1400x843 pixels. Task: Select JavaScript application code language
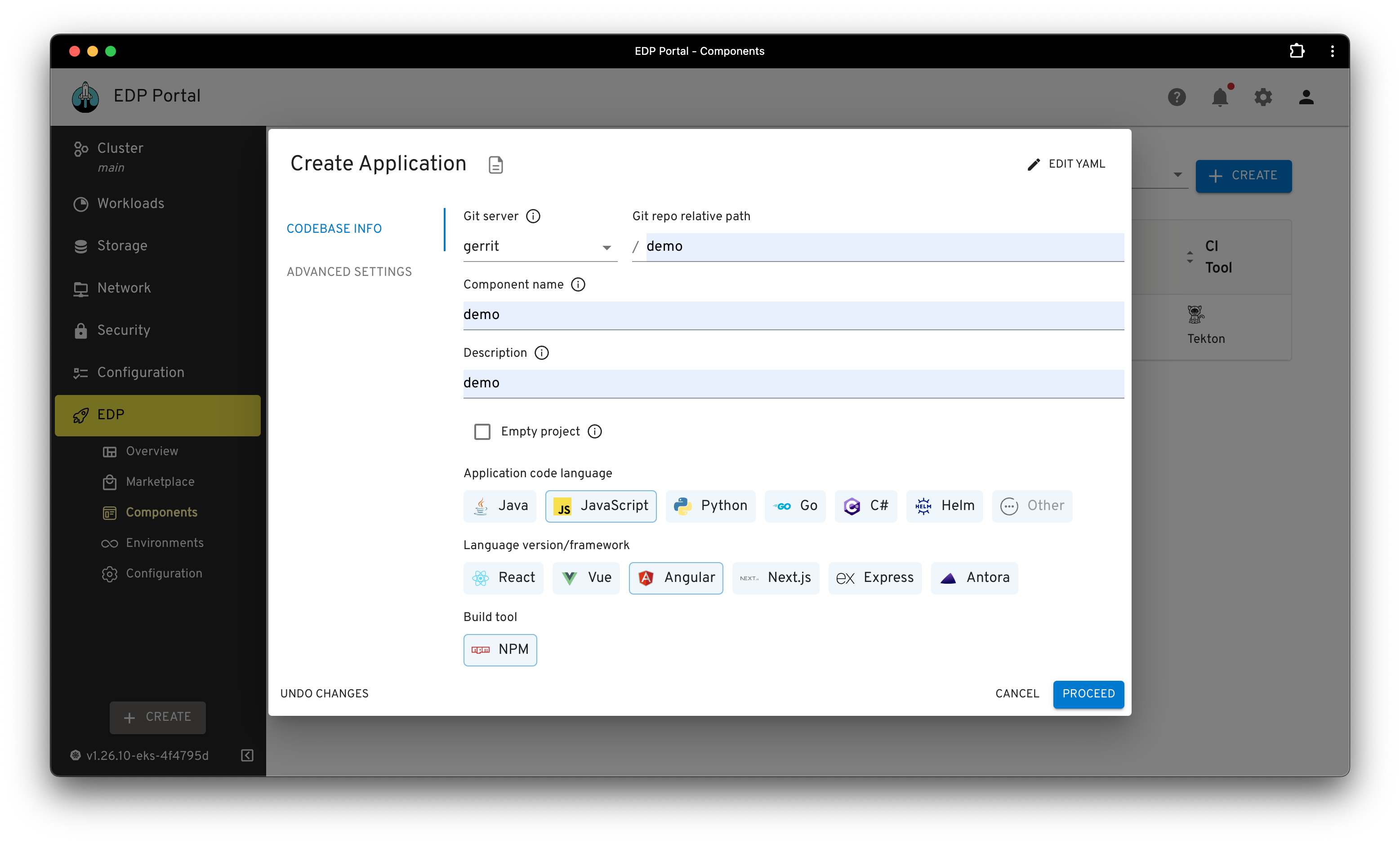601,506
